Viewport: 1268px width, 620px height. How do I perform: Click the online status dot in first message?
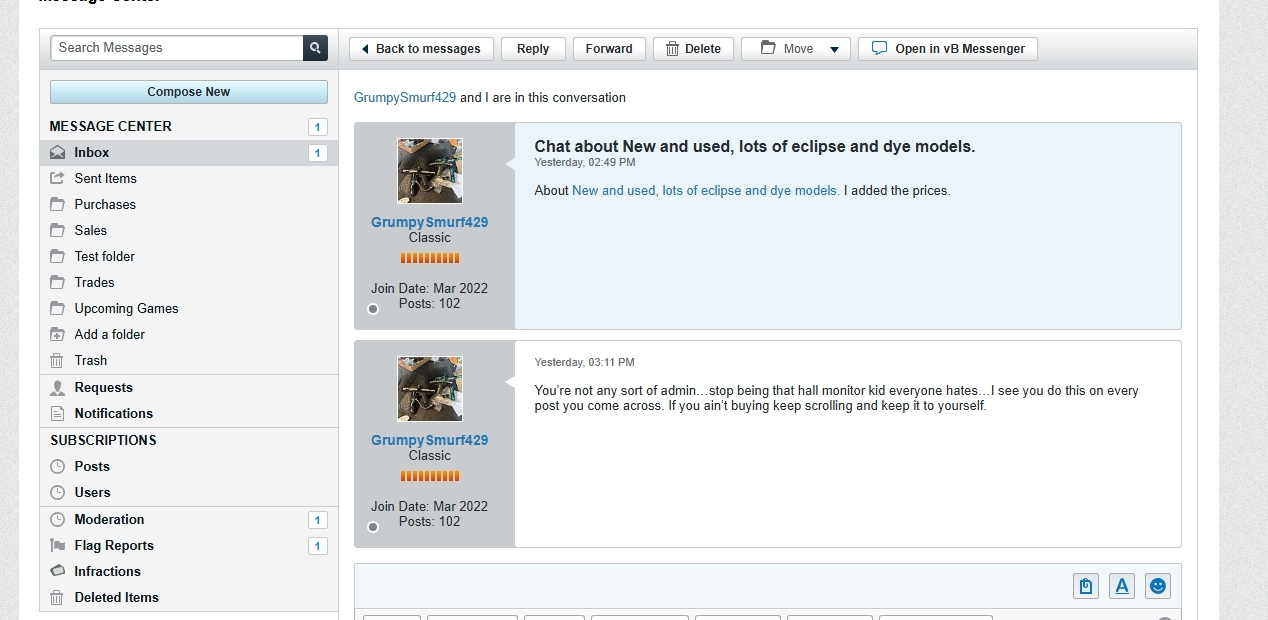(373, 309)
